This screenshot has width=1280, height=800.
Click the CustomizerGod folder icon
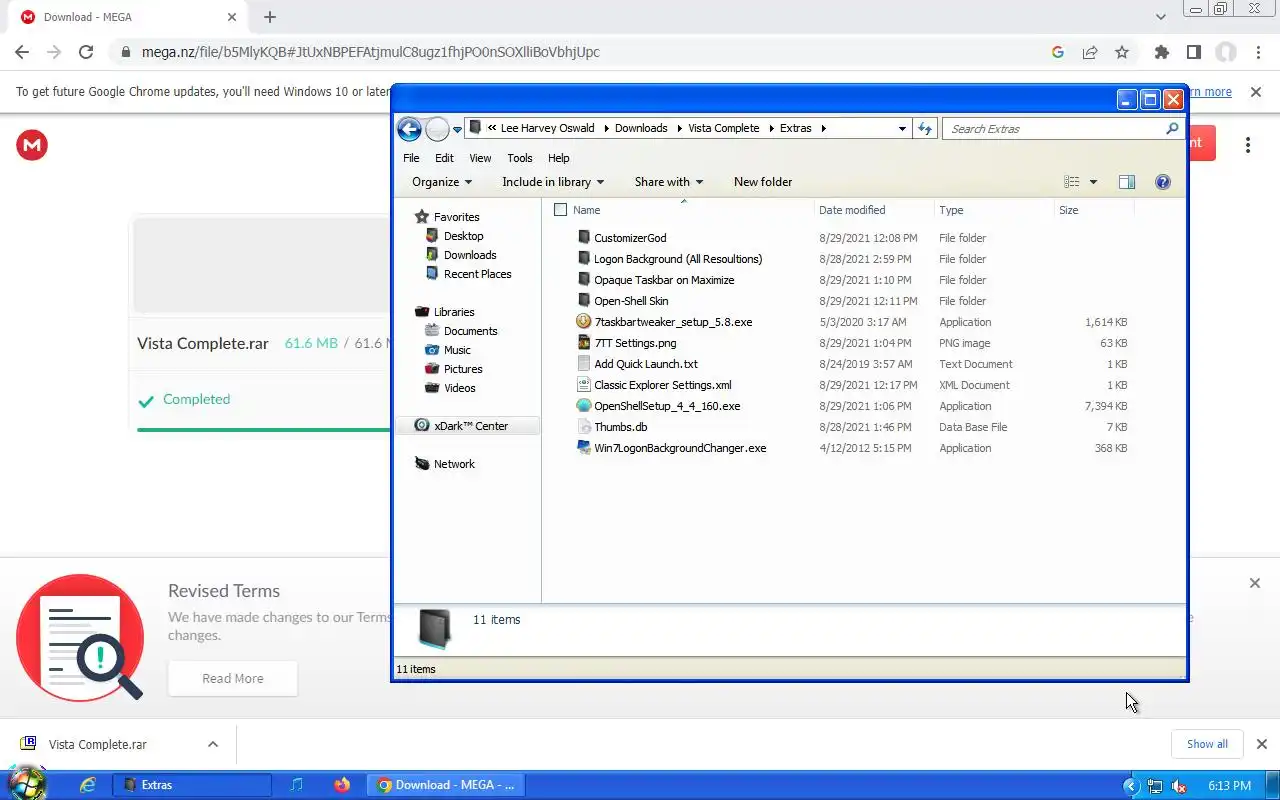click(x=584, y=238)
